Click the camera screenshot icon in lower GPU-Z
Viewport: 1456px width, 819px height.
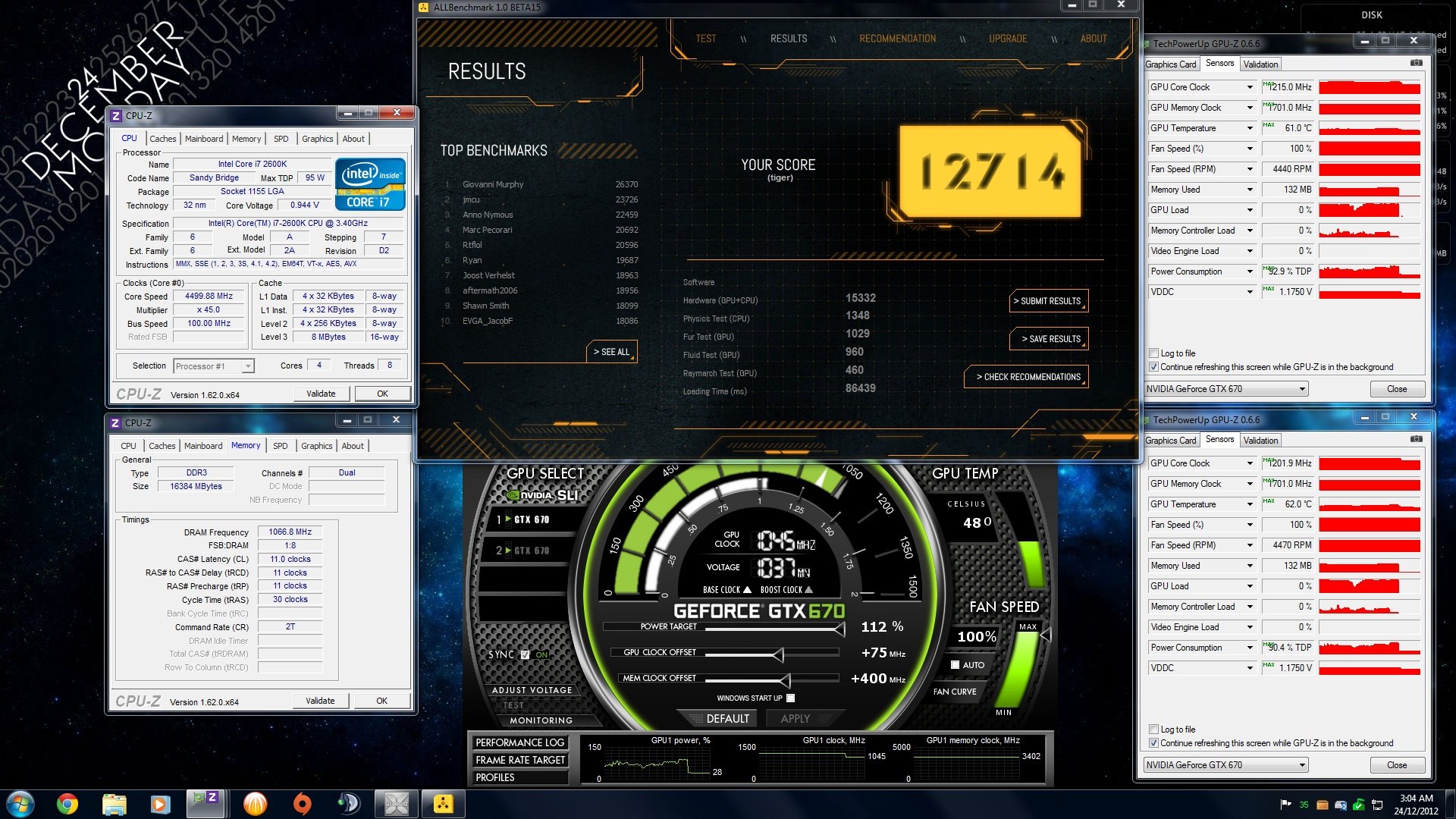tap(1416, 439)
